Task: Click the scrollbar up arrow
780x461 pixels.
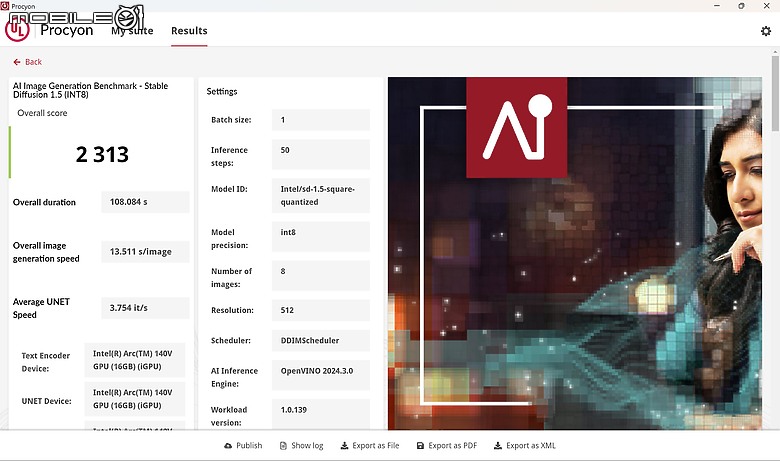Action: pos(776,51)
